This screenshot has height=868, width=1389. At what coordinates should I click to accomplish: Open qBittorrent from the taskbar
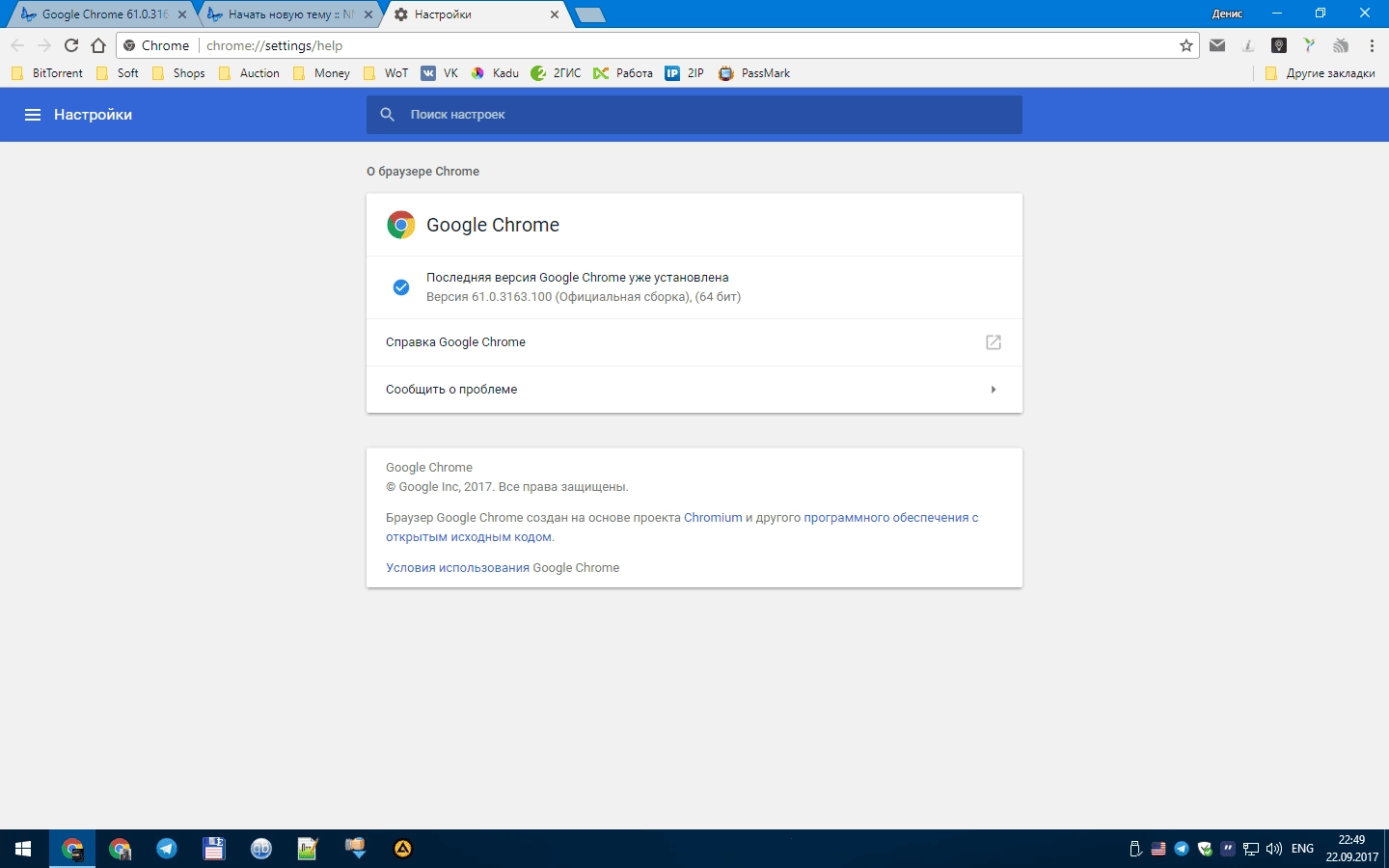point(261,849)
